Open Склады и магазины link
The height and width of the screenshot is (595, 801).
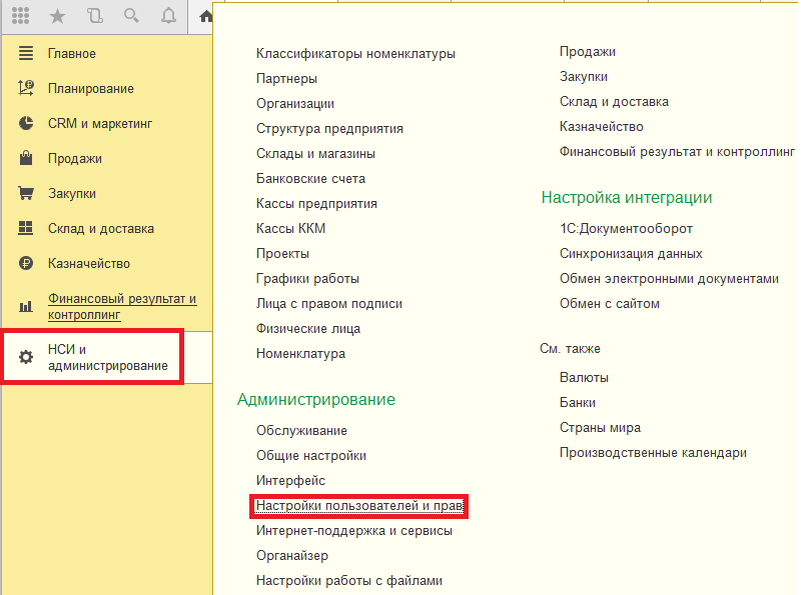pyautogui.click(x=316, y=154)
